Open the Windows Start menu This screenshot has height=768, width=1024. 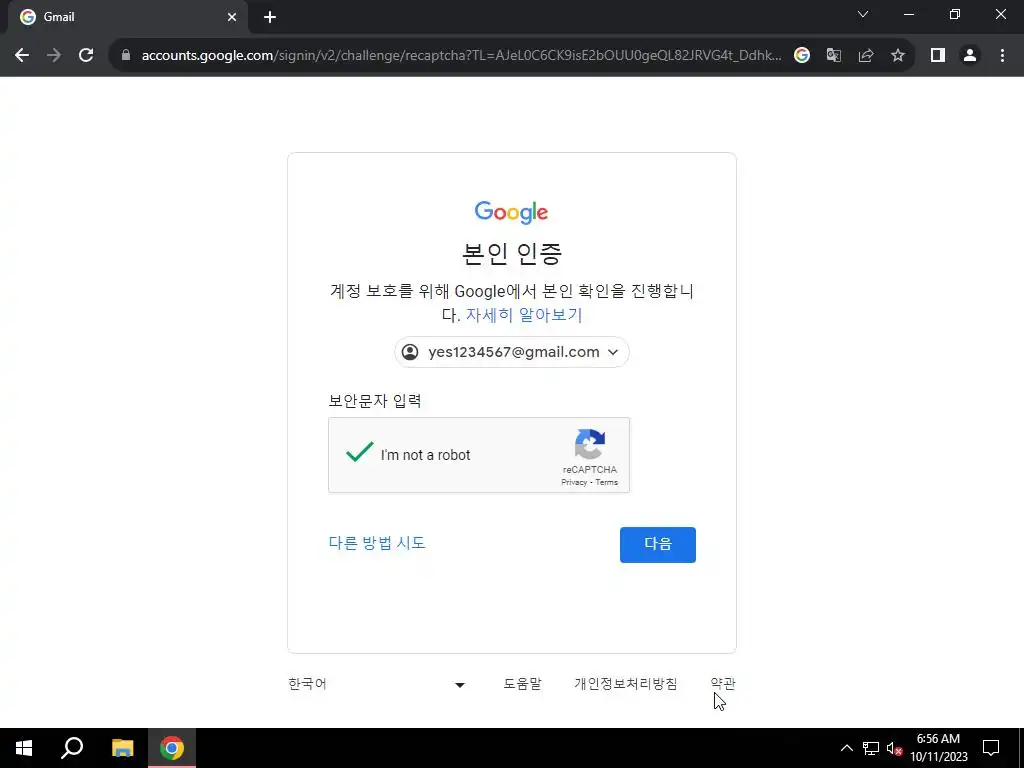point(24,748)
